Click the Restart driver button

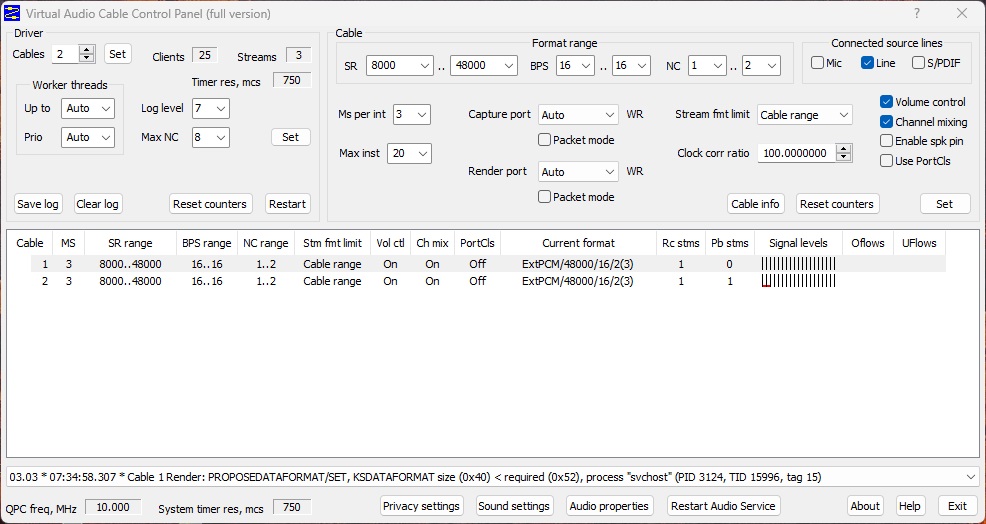pos(287,204)
